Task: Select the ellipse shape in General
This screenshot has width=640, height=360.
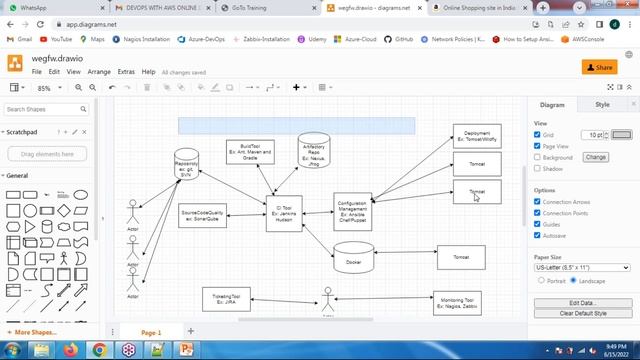Action: coord(80,195)
